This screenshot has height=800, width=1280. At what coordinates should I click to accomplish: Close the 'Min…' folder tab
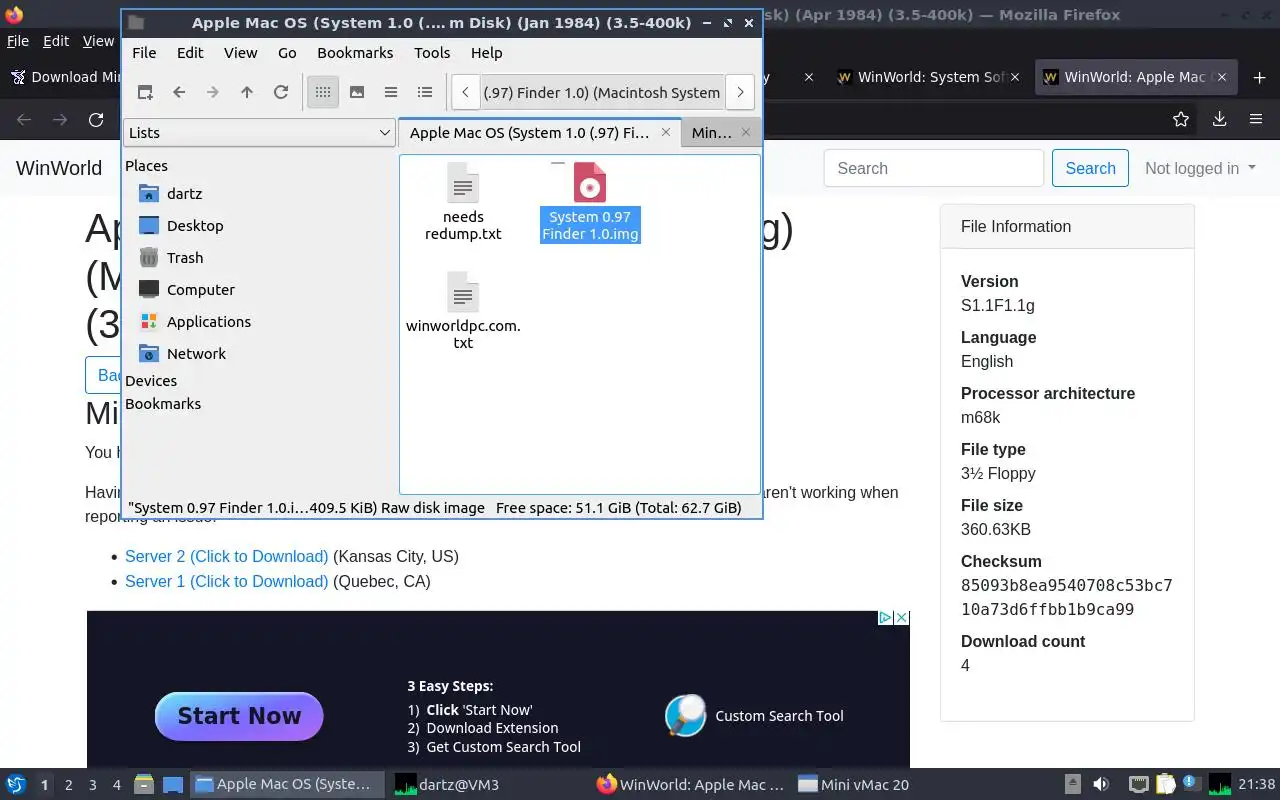click(746, 132)
